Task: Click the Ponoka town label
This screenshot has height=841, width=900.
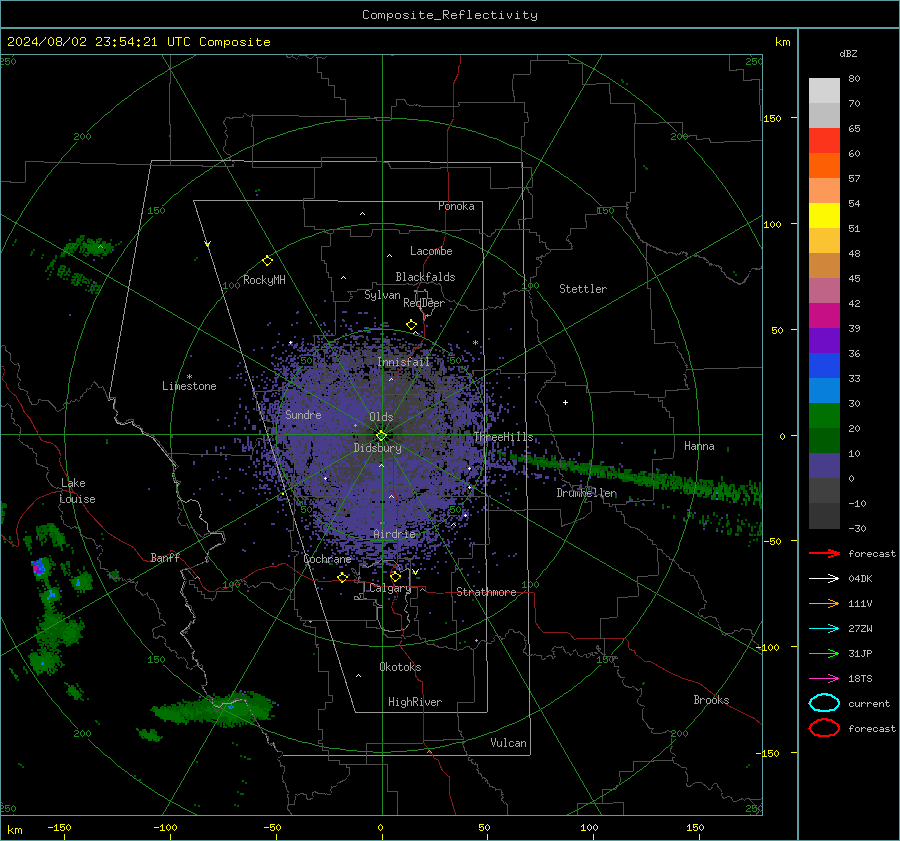Action: point(456,206)
